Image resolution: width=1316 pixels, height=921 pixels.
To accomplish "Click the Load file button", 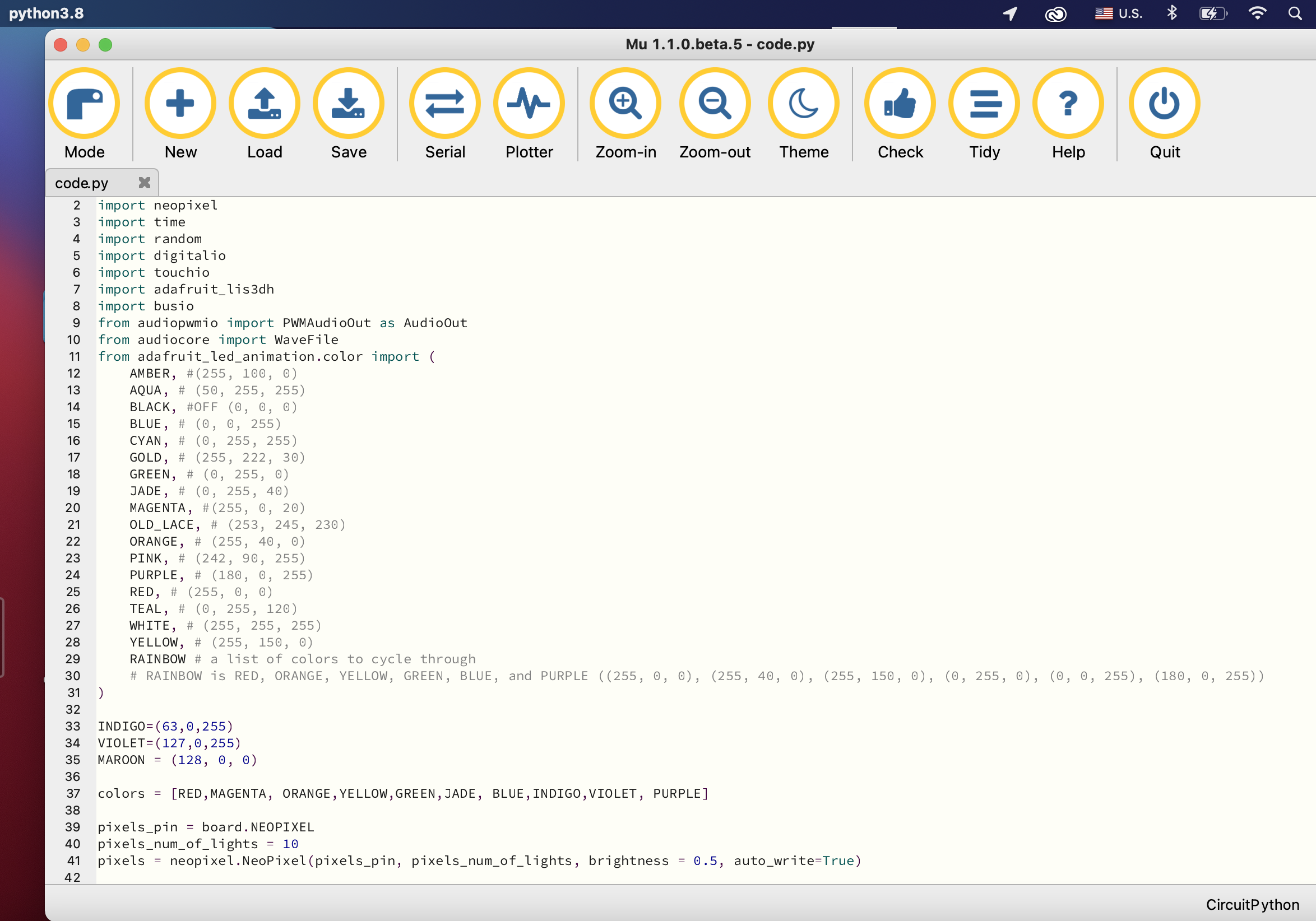I will pyautogui.click(x=264, y=114).
